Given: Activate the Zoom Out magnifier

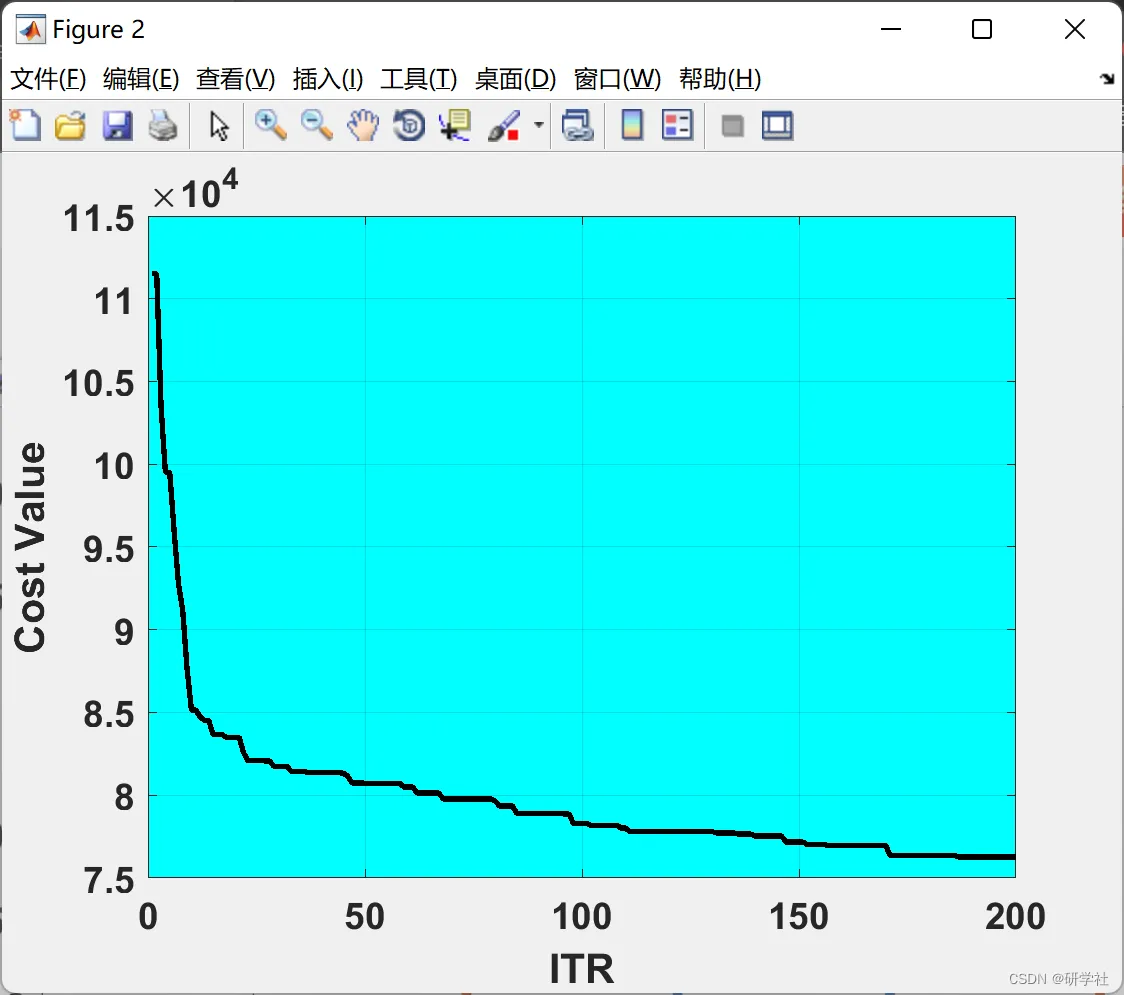Looking at the screenshot, I should (x=316, y=125).
